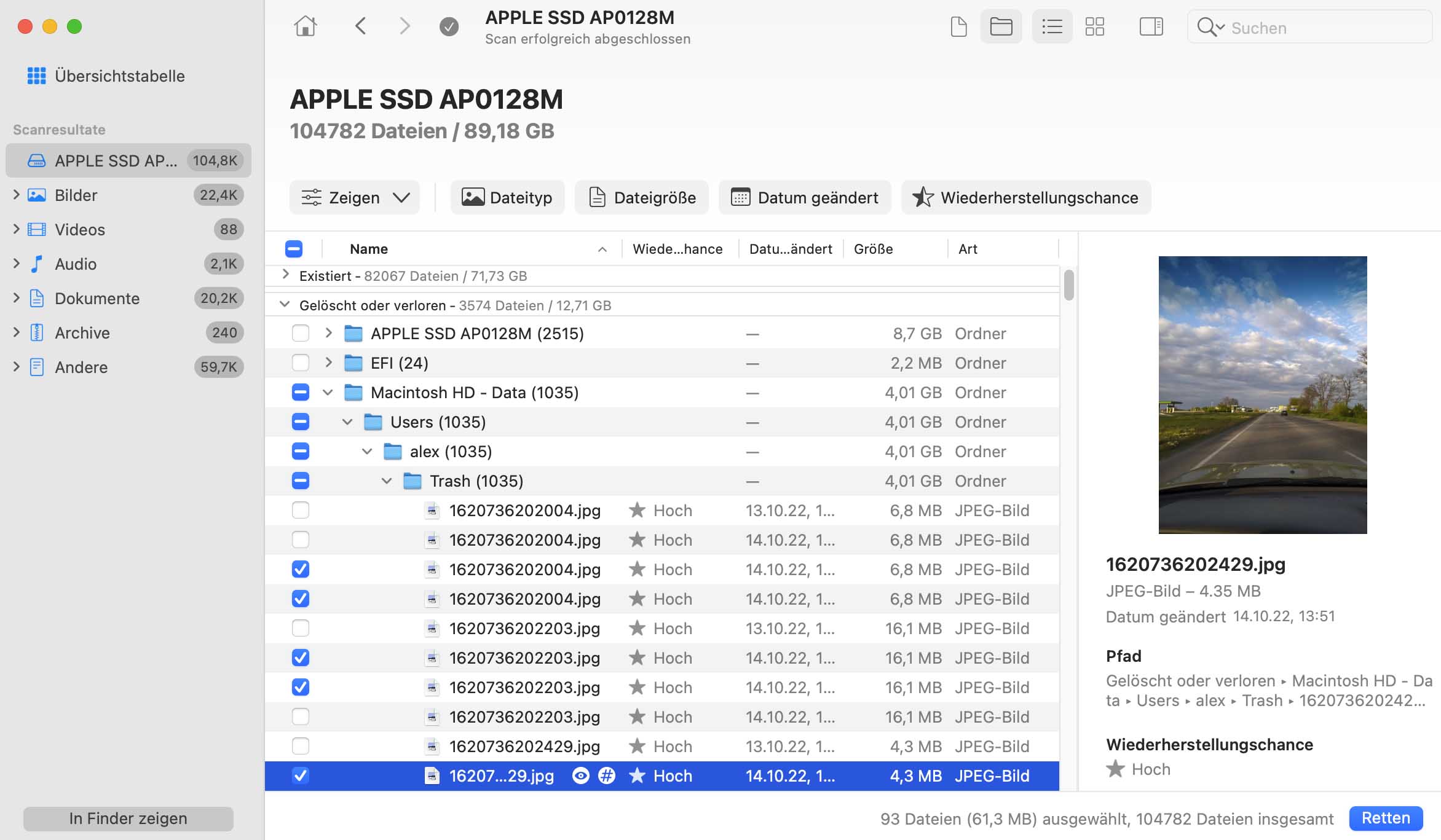Image resolution: width=1441 pixels, height=840 pixels.
Task: Switch to folder view icon
Action: click(1001, 26)
